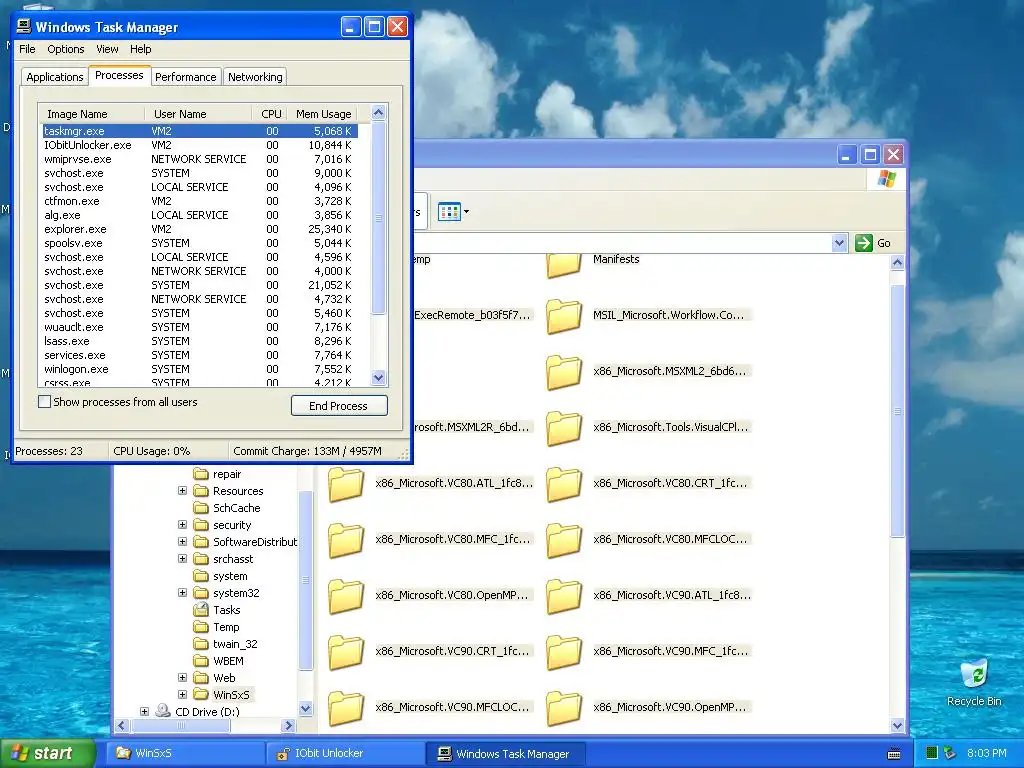Open the View menu in Task Manager

107,49
